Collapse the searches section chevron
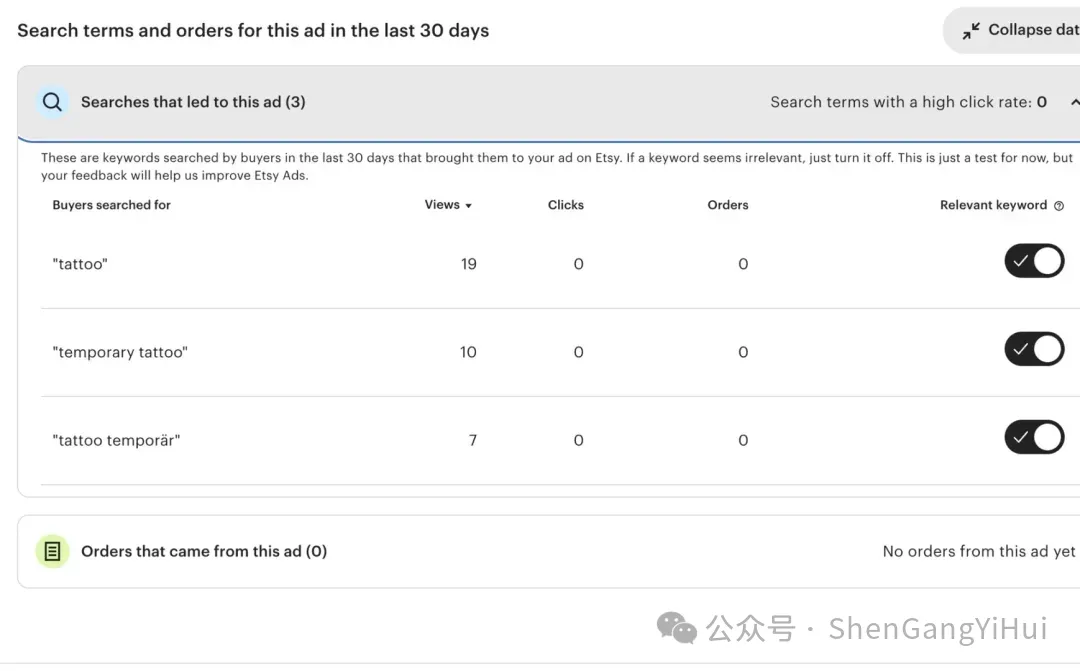 point(1073,102)
